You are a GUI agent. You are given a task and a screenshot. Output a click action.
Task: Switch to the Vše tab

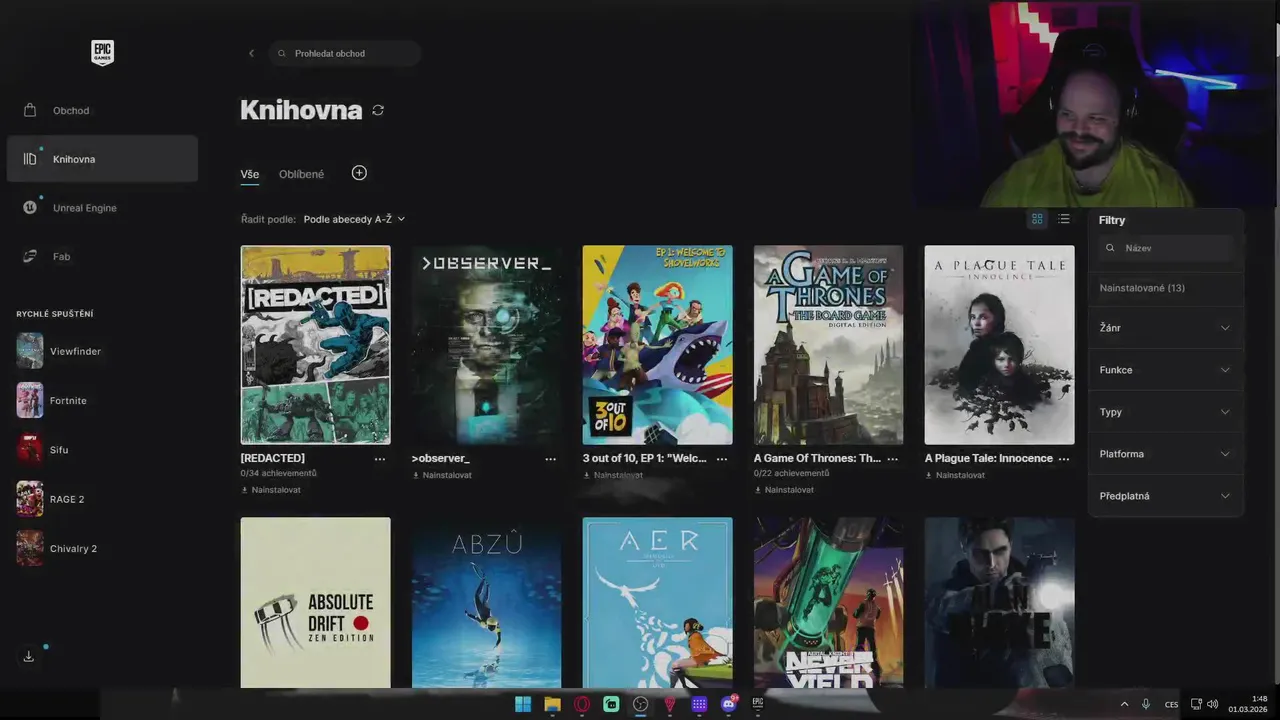249,174
